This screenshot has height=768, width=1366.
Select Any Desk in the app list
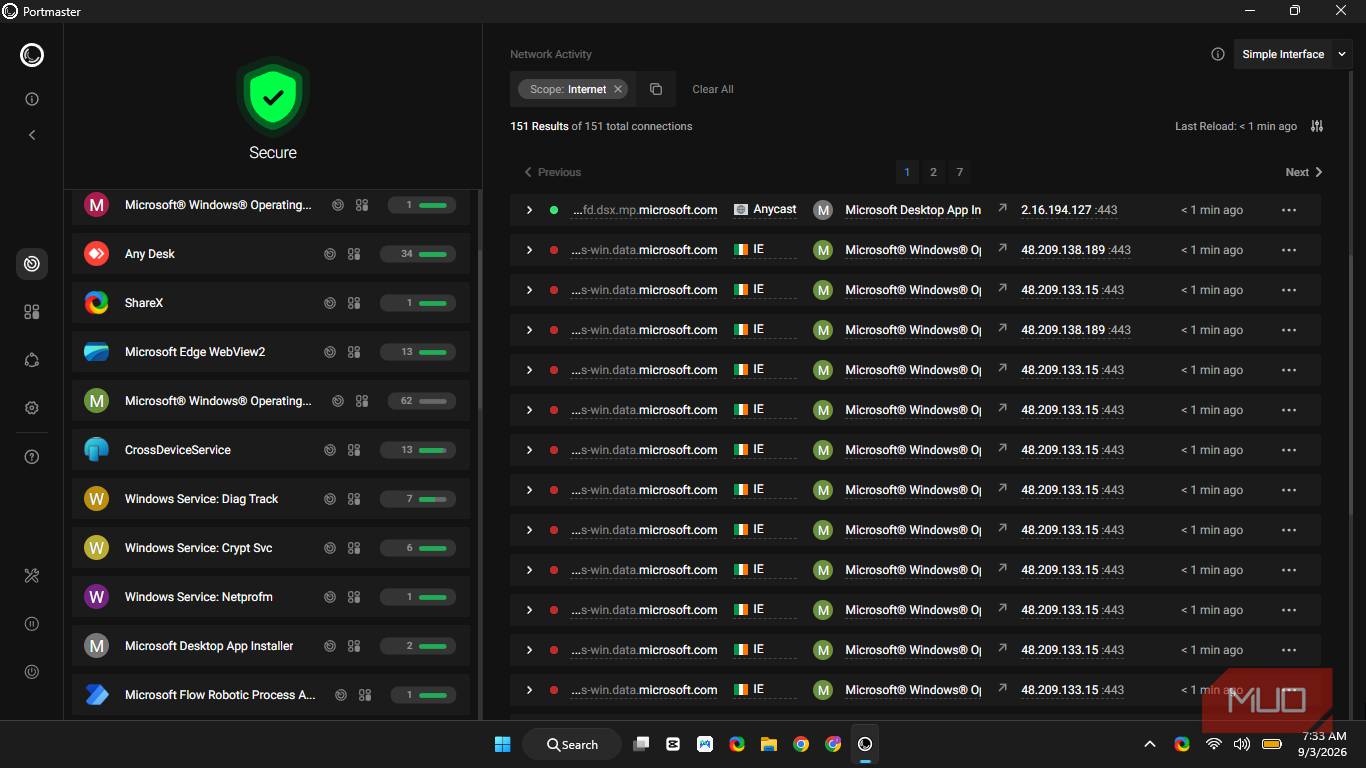(x=271, y=254)
